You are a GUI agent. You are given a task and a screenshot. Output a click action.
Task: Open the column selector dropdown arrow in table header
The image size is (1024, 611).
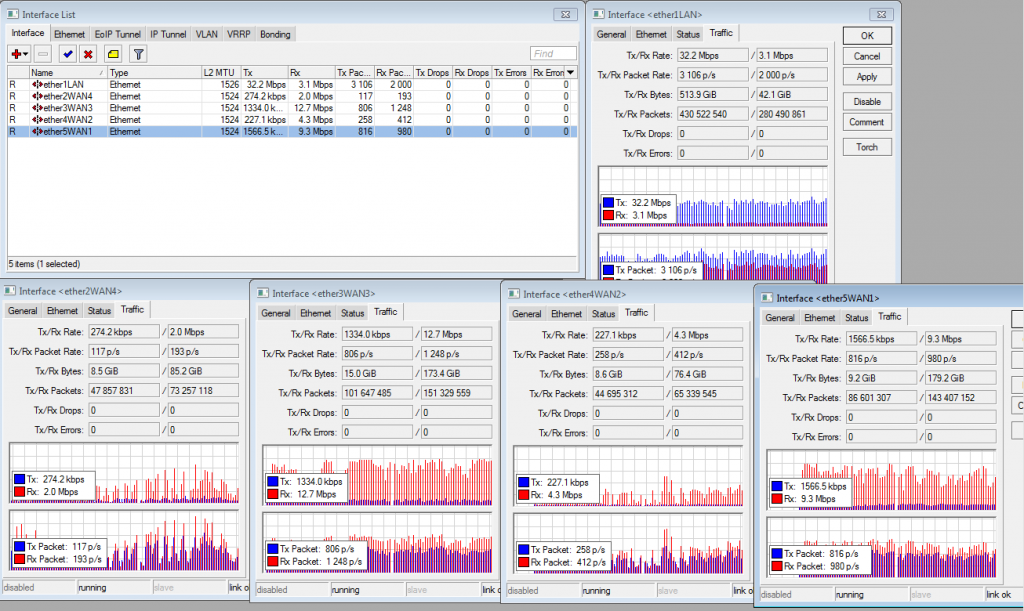tap(571, 72)
